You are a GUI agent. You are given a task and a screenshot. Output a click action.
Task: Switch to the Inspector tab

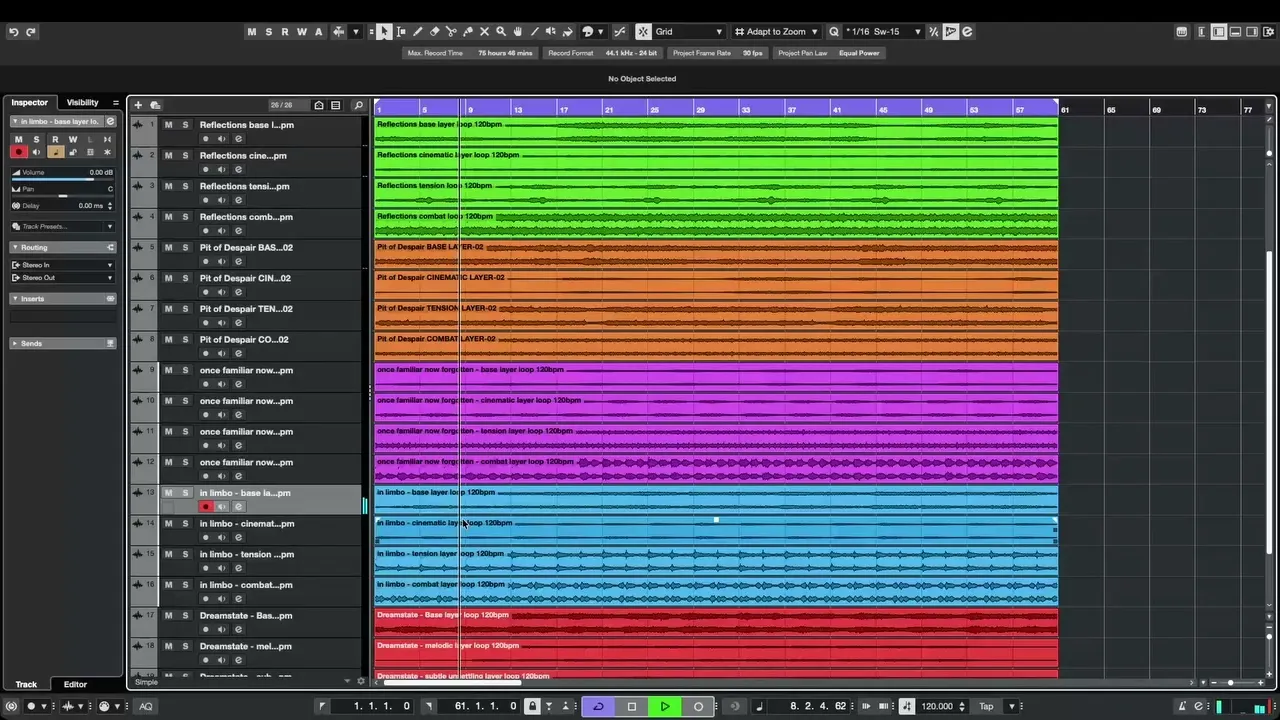point(30,102)
